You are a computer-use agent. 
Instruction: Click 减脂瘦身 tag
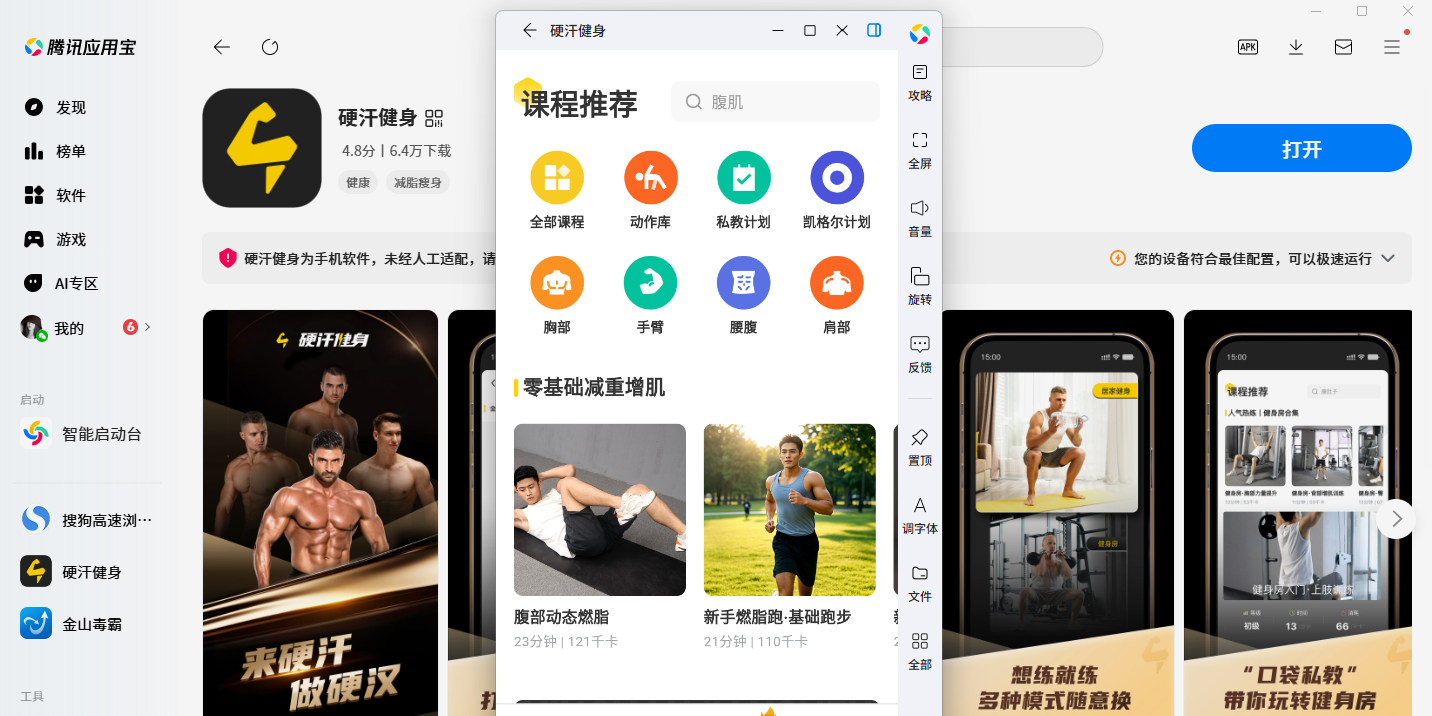click(x=418, y=182)
